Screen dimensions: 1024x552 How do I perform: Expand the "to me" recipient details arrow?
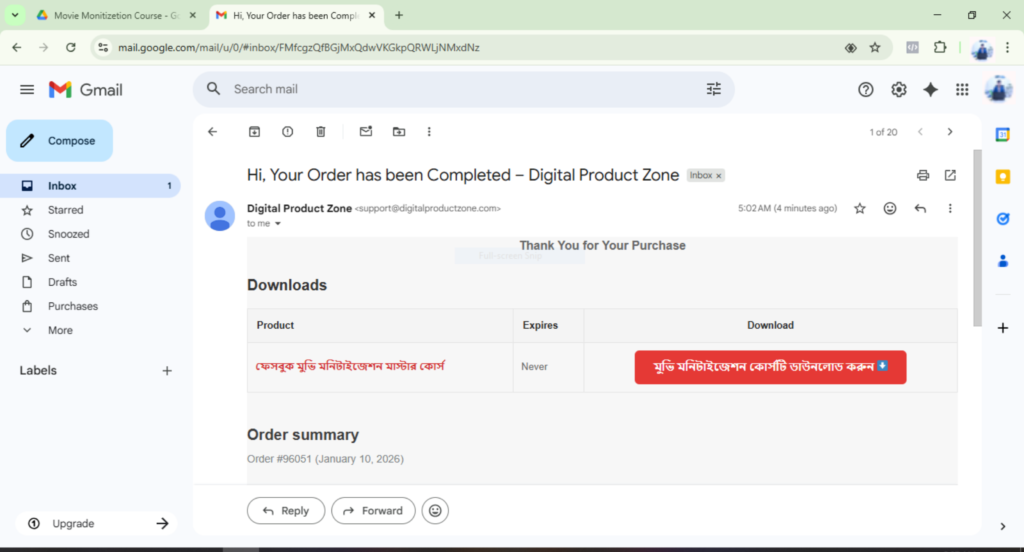point(278,224)
